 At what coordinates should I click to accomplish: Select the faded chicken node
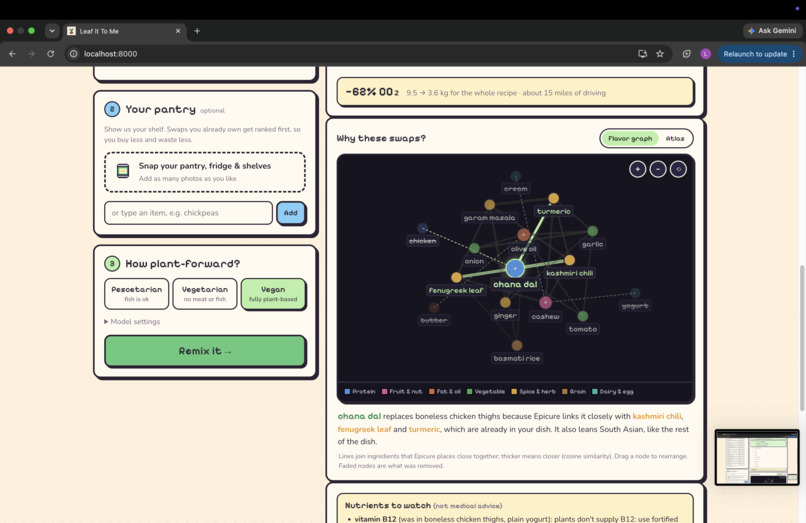[423, 228]
